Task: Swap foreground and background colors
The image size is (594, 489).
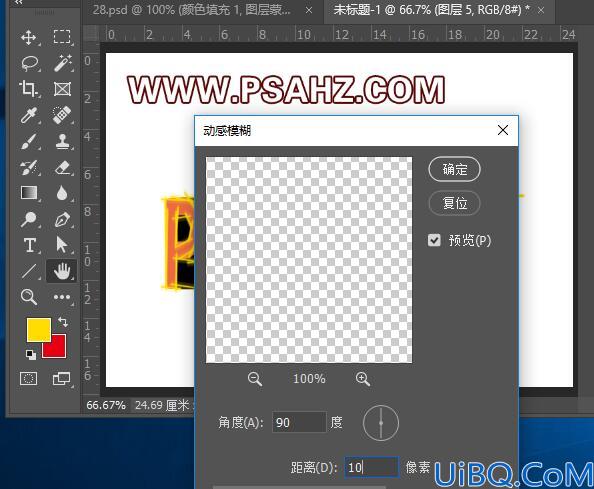Action: (63, 322)
